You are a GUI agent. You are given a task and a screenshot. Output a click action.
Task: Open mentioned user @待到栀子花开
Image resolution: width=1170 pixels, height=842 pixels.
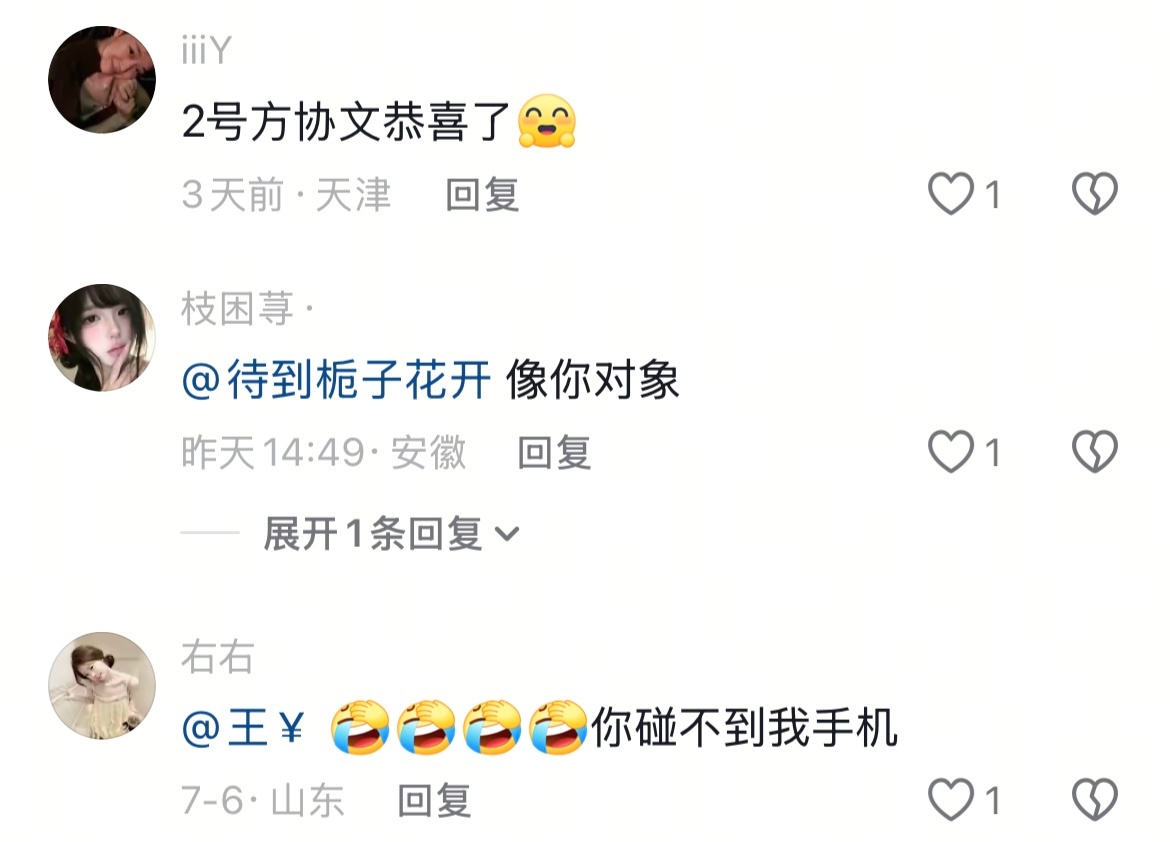point(336,380)
